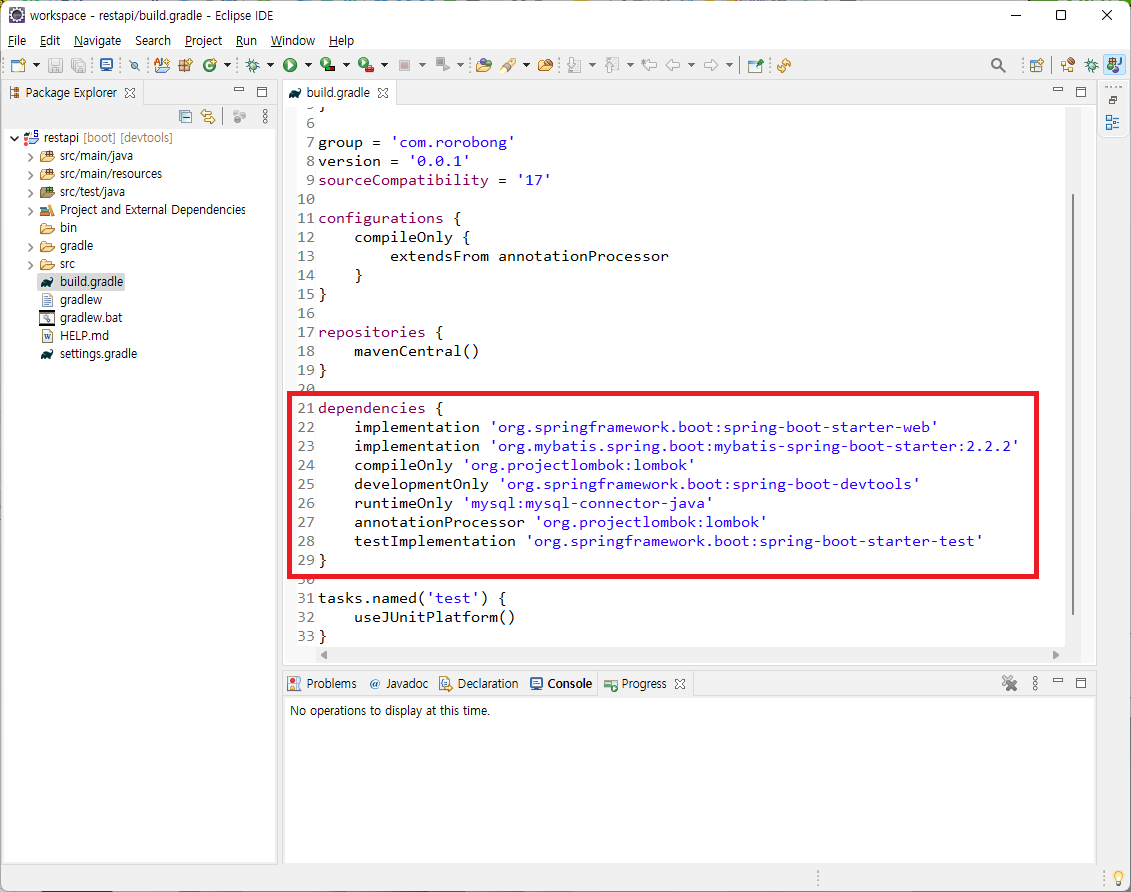Image resolution: width=1131 pixels, height=892 pixels.
Task: Click the Search flashlight icon
Action: click(x=509, y=66)
